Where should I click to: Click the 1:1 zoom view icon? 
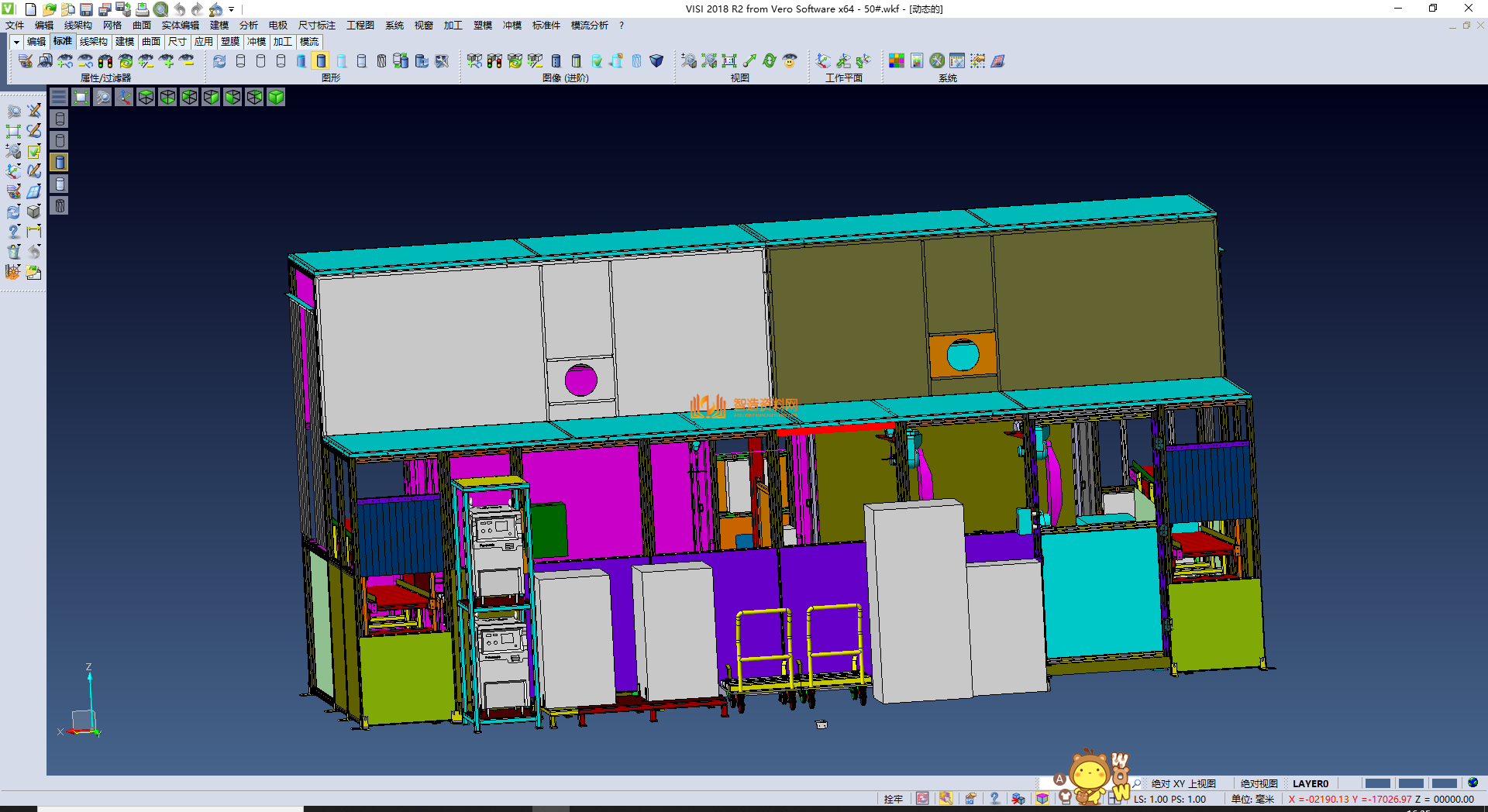tap(729, 60)
